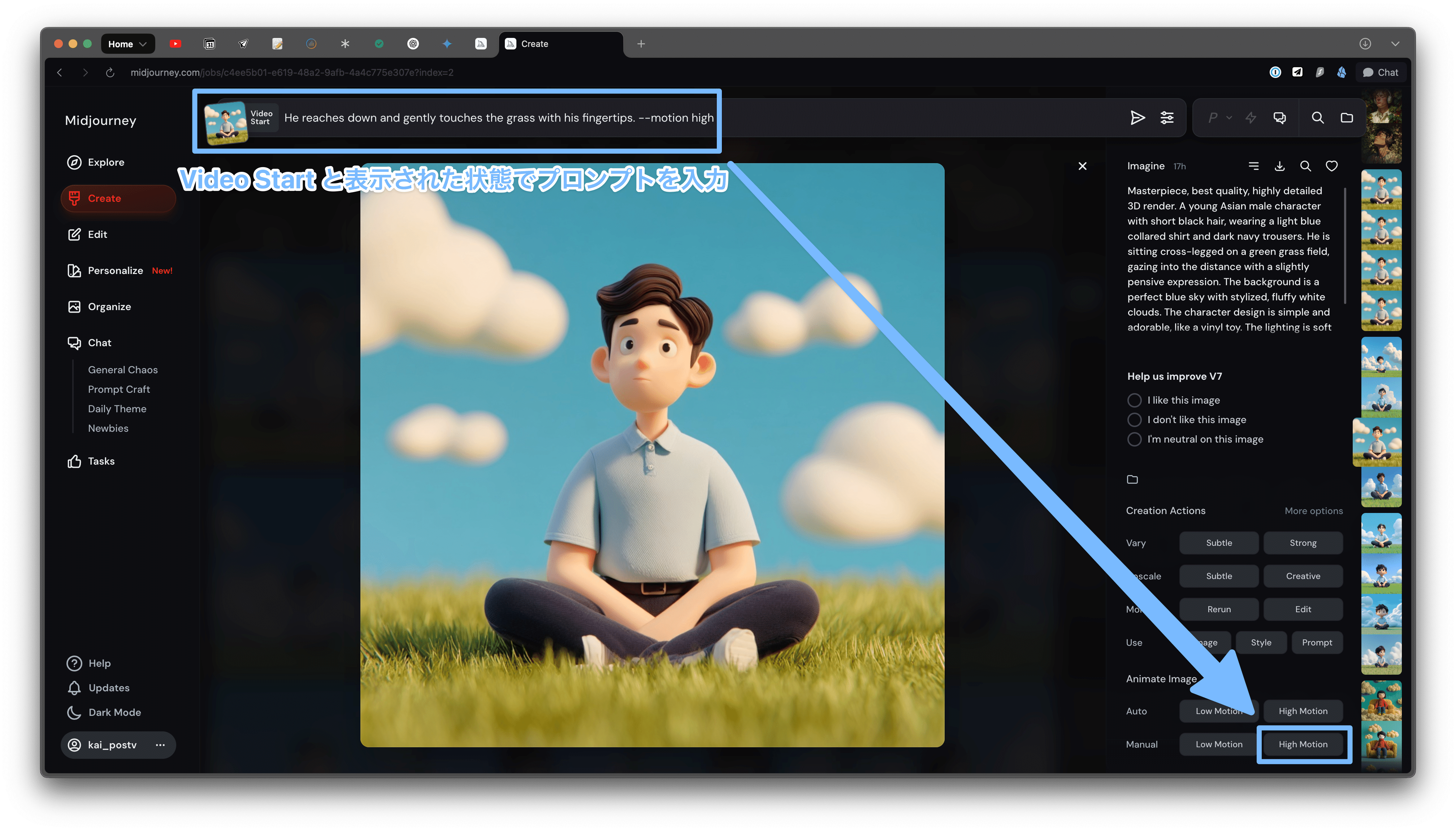The image size is (1456, 831).
Task: Choose 'I'm neutral on this image'
Action: tap(1134, 439)
